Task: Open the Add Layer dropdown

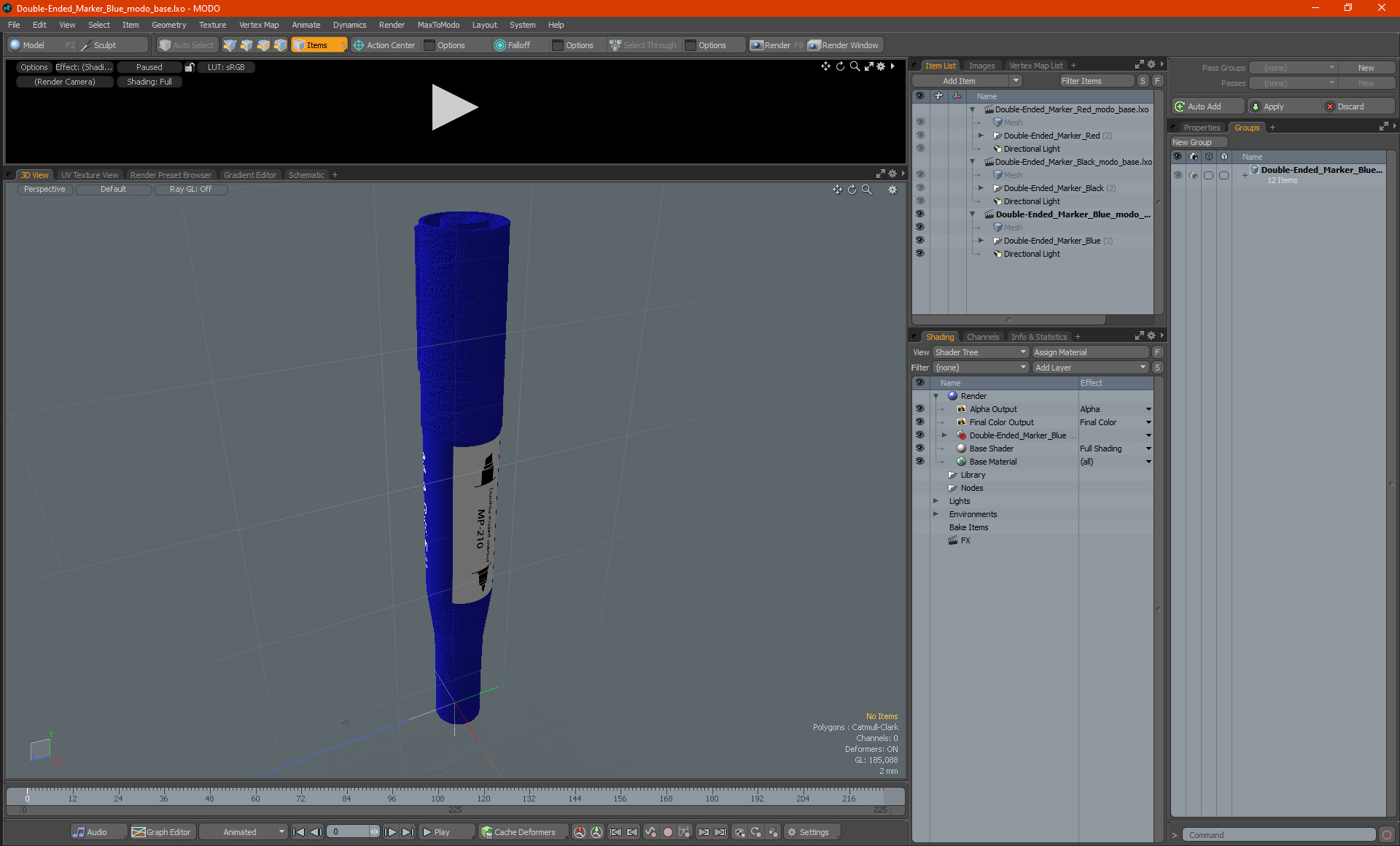Action: [1091, 368]
